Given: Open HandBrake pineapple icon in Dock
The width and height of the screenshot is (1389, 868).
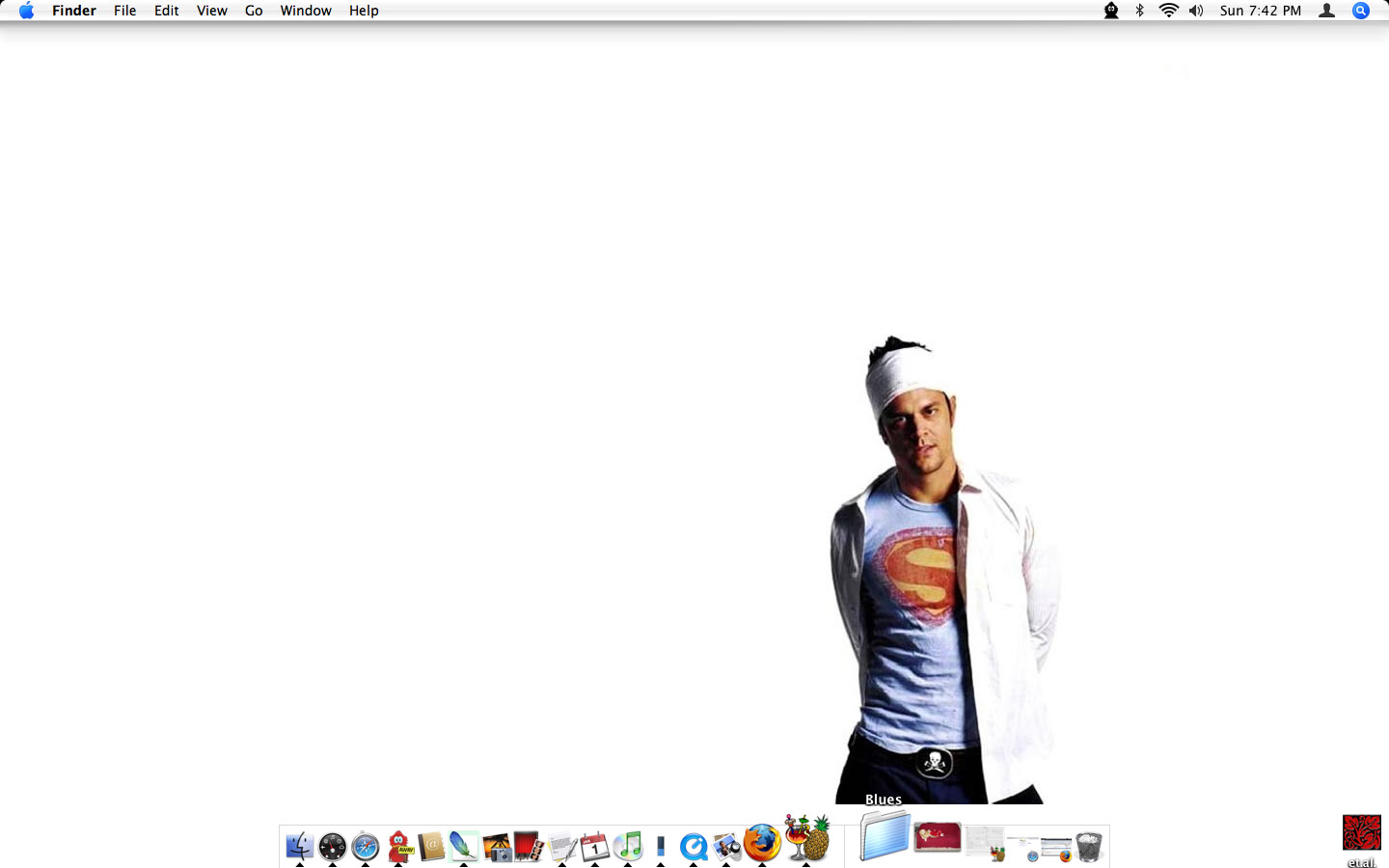Looking at the screenshot, I should (x=807, y=837).
